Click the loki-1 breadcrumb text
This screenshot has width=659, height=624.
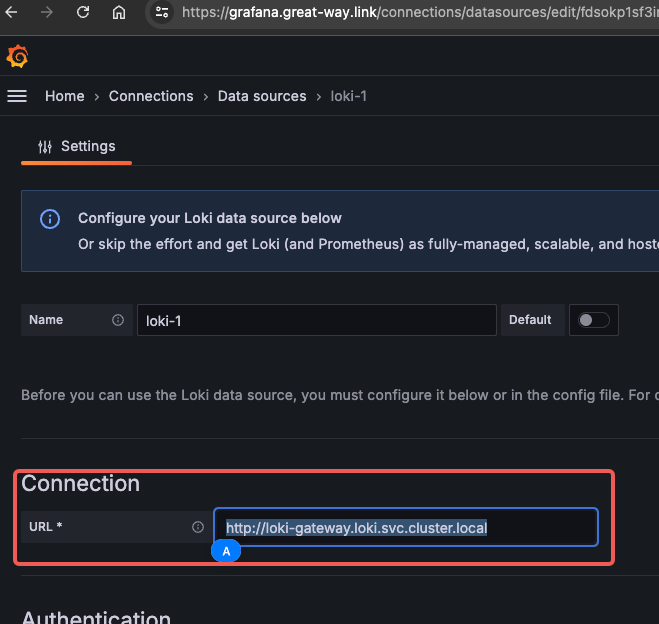(x=349, y=96)
